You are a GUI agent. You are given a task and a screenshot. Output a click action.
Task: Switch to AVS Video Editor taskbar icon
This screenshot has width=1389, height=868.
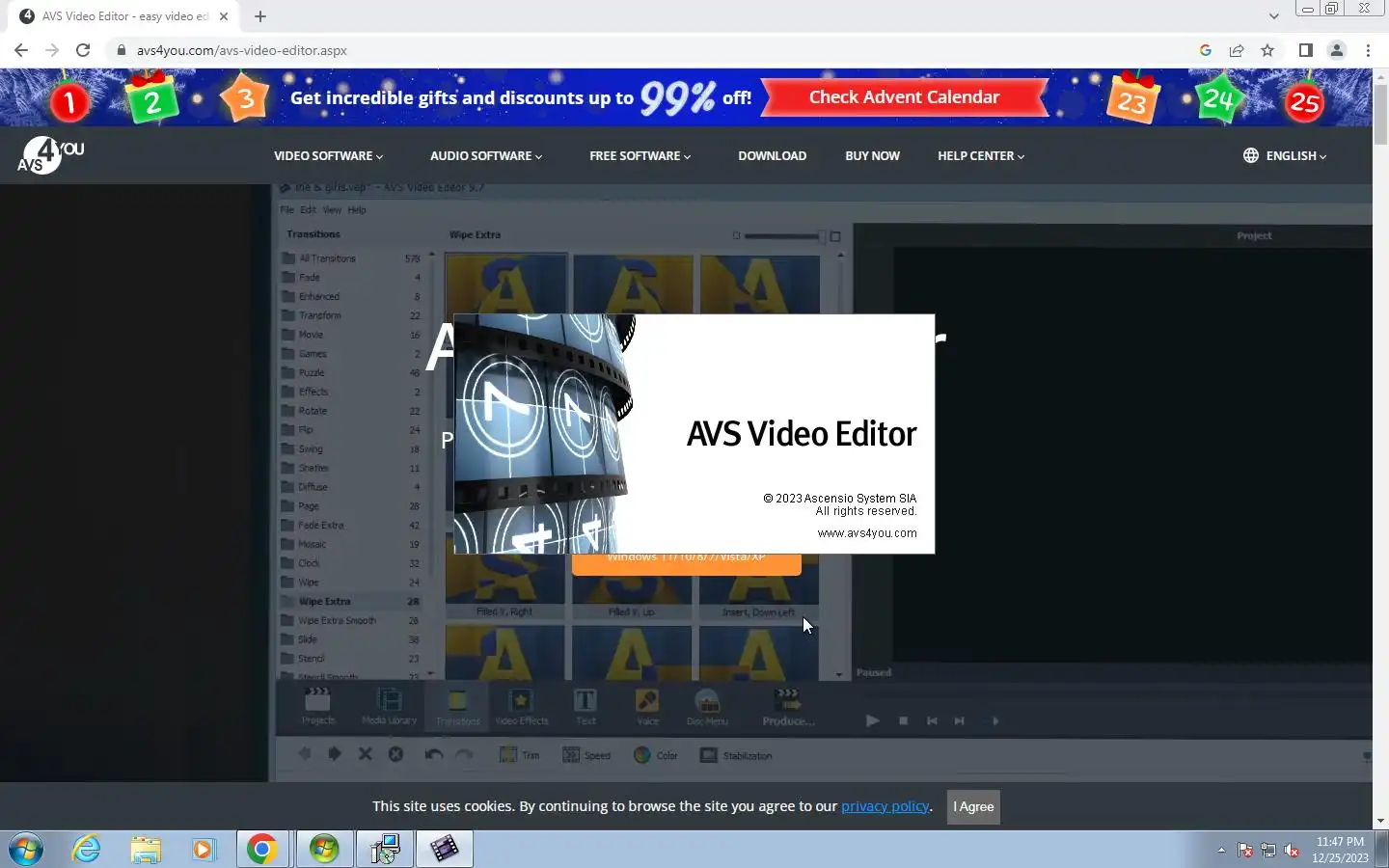(445, 849)
